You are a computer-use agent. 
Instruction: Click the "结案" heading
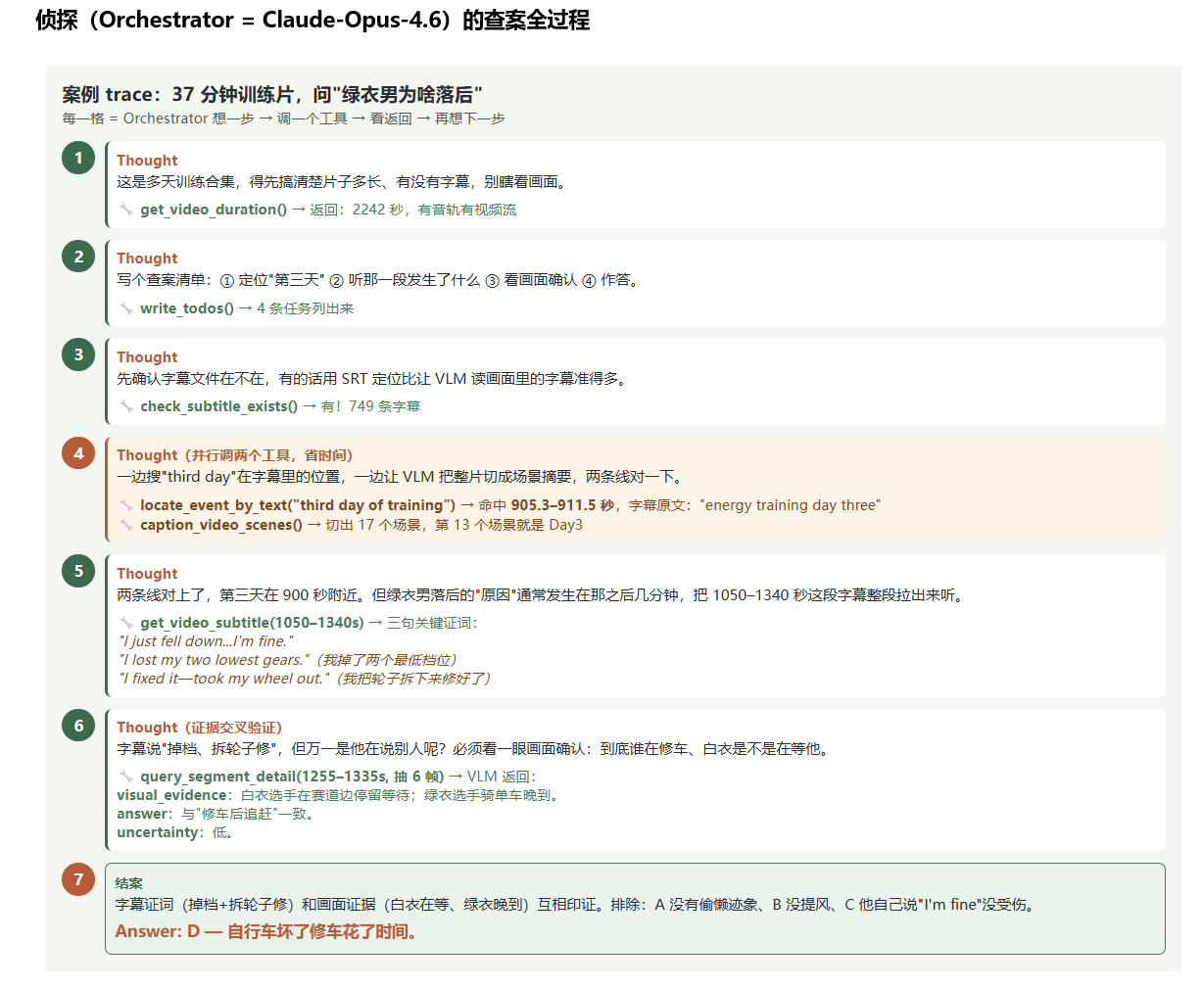pos(129,883)
